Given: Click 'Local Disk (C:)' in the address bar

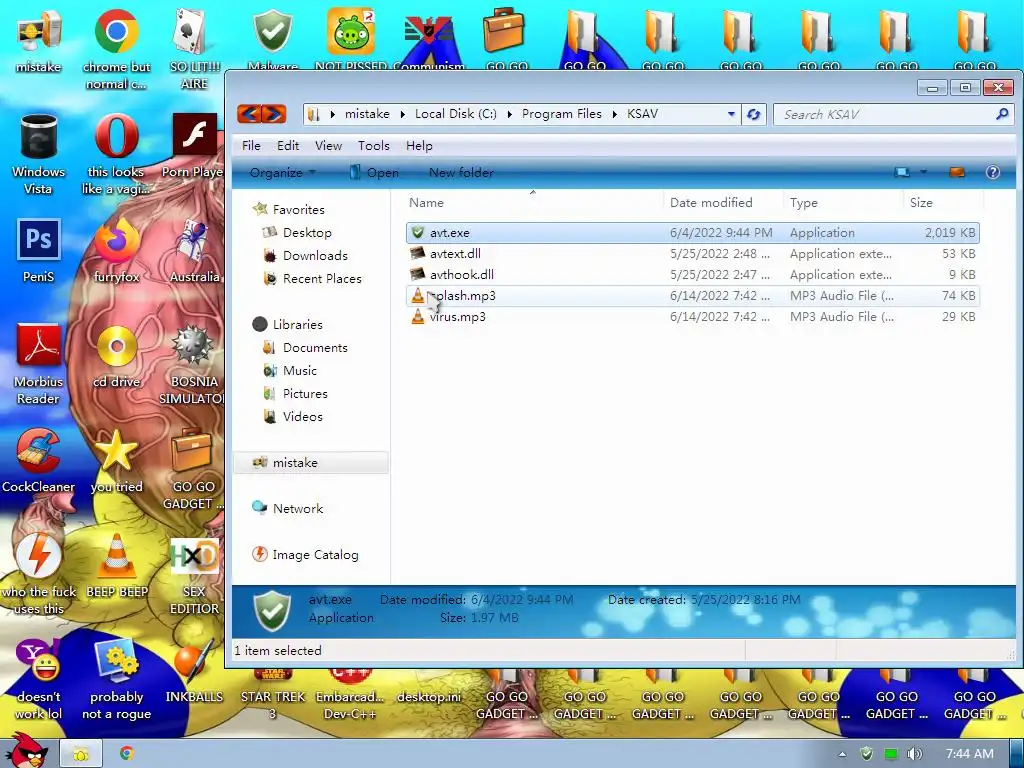Looking at the screenshot, I should click(456, 114).
